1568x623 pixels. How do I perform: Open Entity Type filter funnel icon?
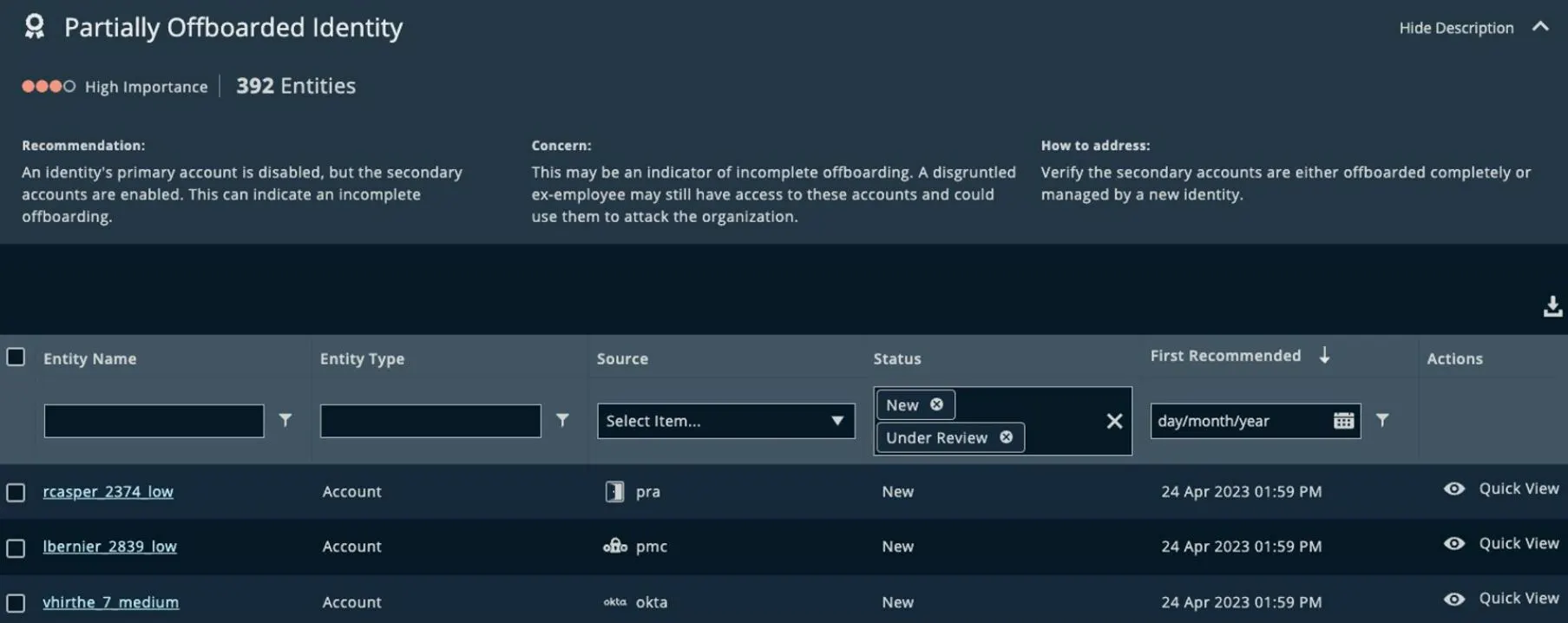[562, 420]
